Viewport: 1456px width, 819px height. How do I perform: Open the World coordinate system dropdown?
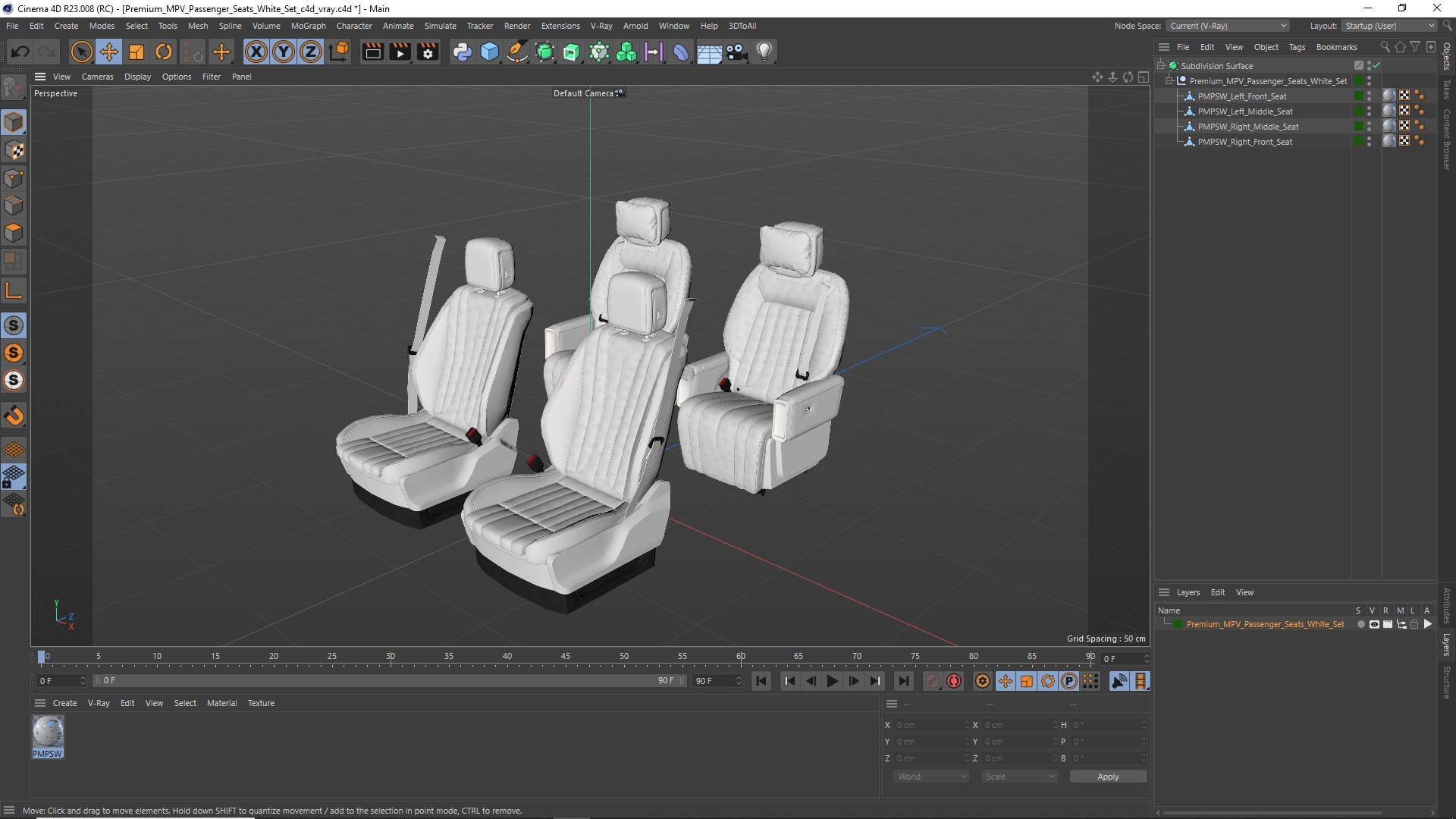point(931,777)
